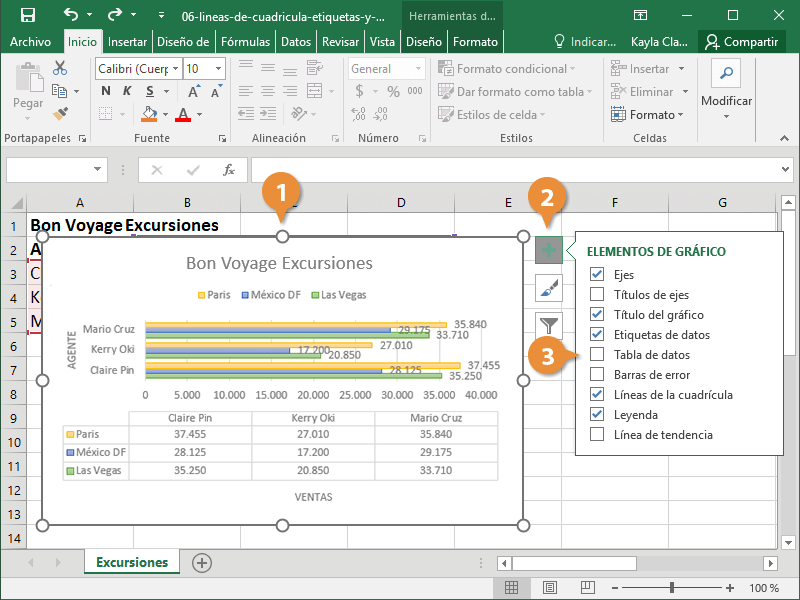Toggle Bold (N) formatting
Viewport: 800px width, 600px height.
(105, 92)
